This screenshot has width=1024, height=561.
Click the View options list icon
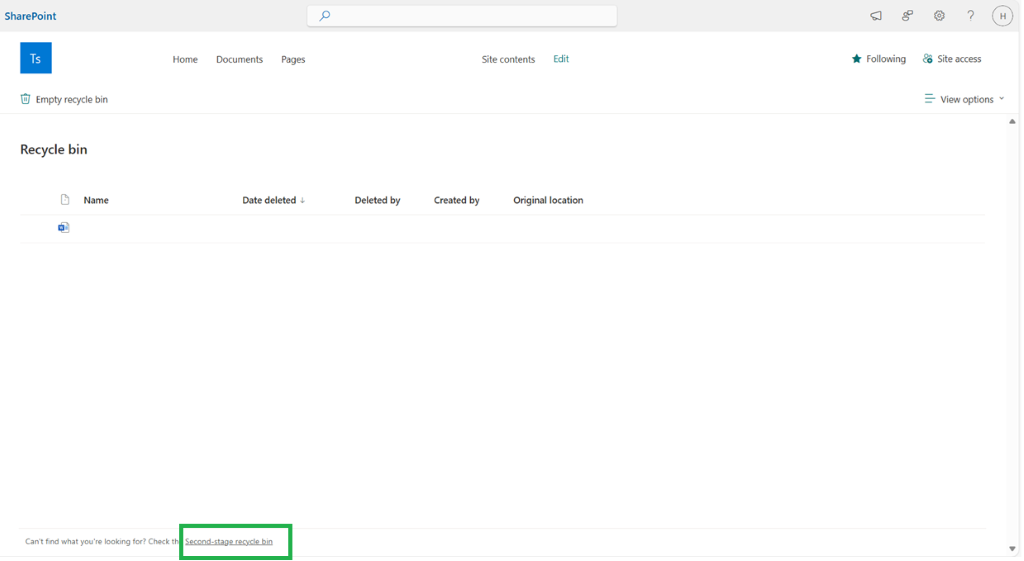929,99
